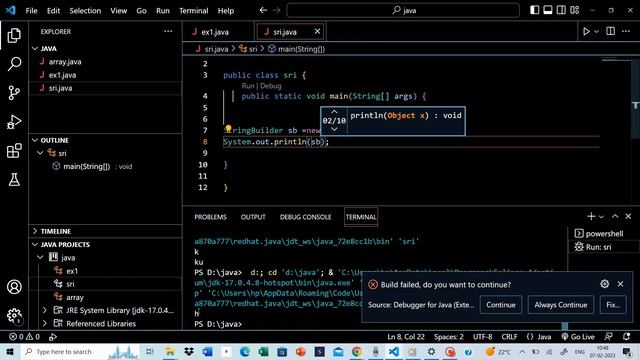Switch to OUTPUT panel tab

(x=253, y=217)
